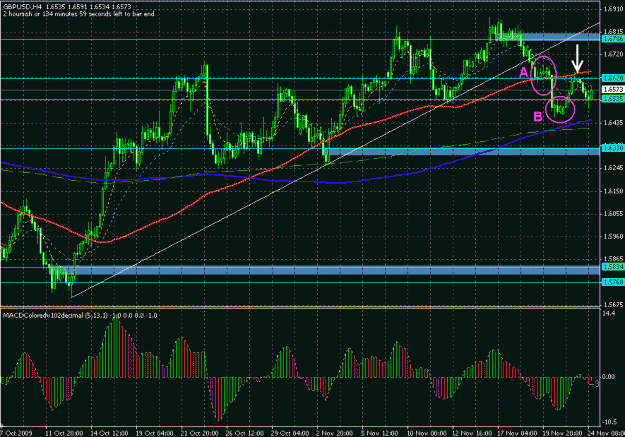Click the 1.6330 horizontal line price tag

[613, 148]
